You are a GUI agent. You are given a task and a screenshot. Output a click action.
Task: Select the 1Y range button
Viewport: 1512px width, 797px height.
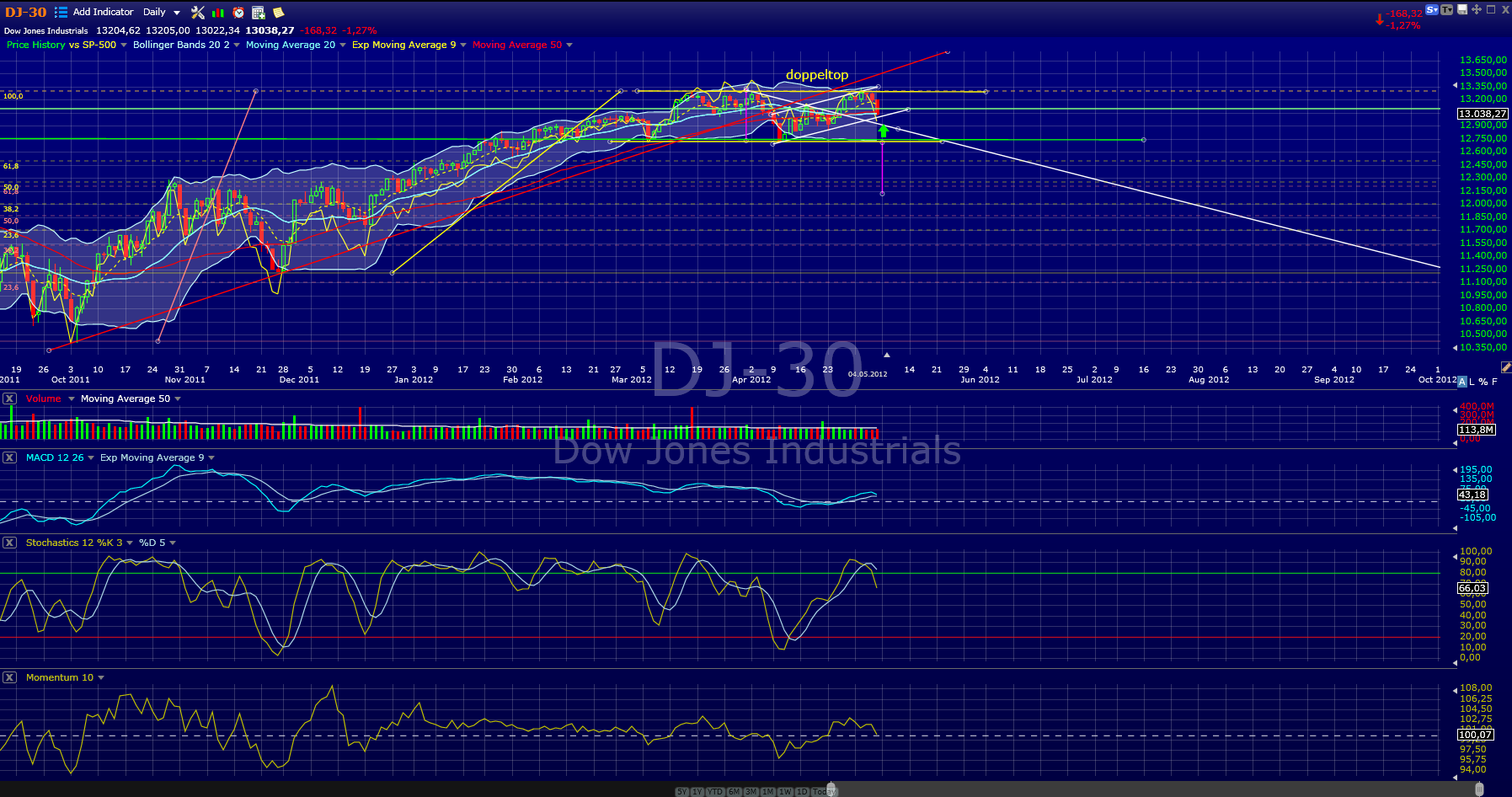697,792
